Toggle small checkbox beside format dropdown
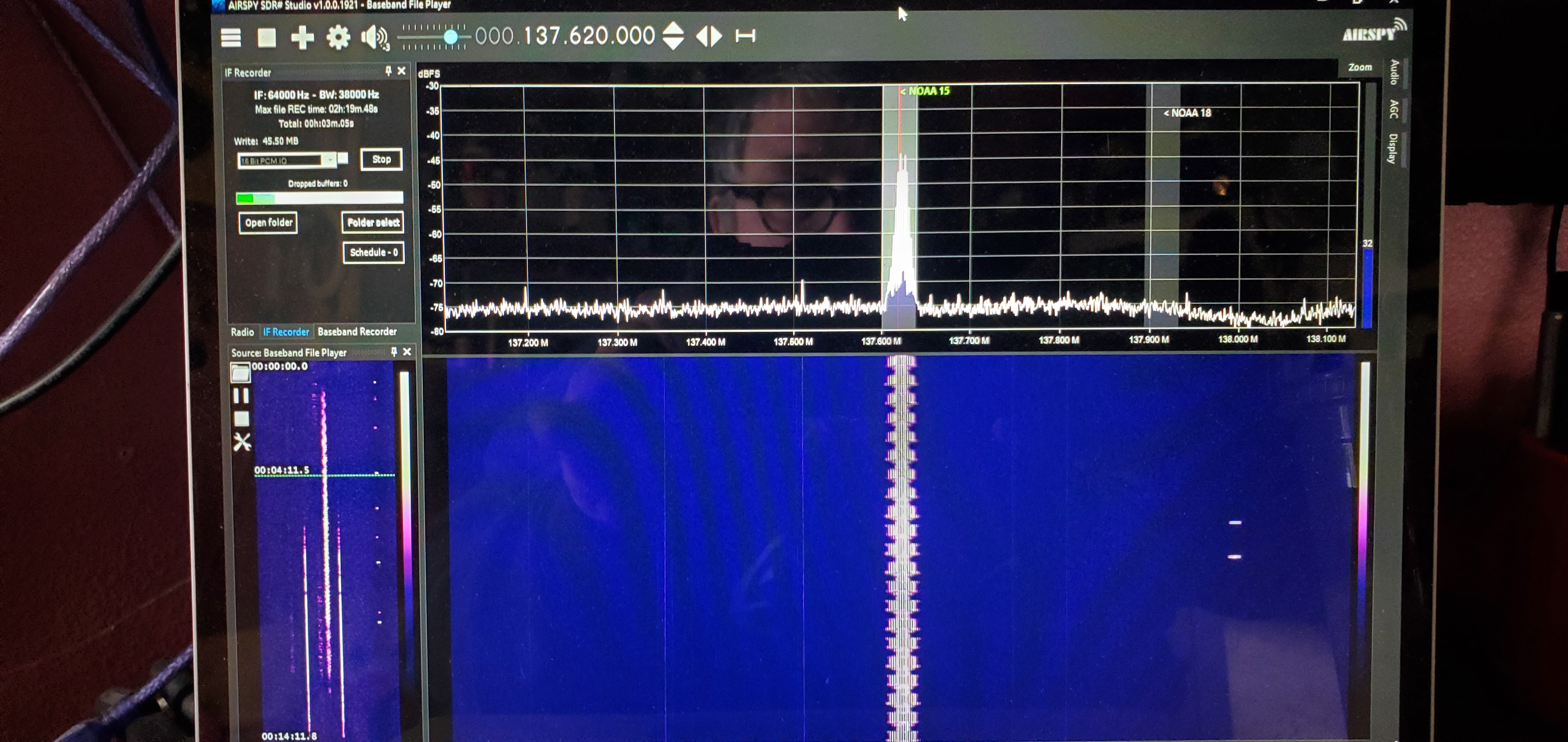 (343, 158)
